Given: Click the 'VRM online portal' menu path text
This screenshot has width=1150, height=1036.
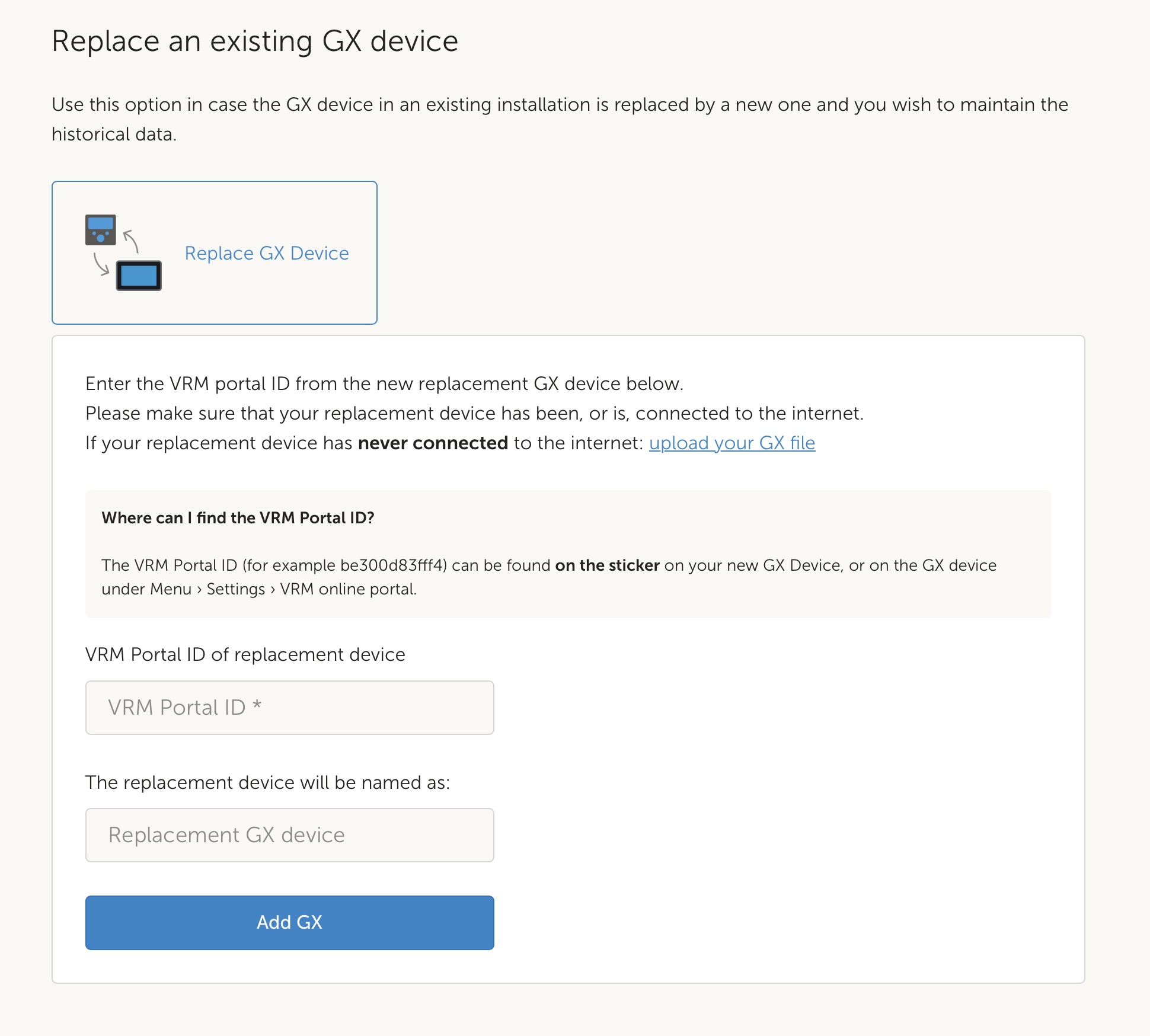Looking at the screenshot, I should click(x=348, y=589).
